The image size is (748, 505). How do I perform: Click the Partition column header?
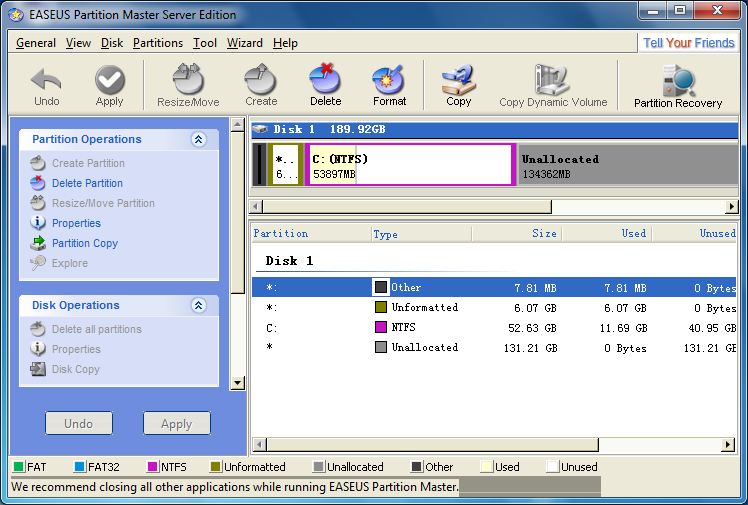[x=312, y=234]
